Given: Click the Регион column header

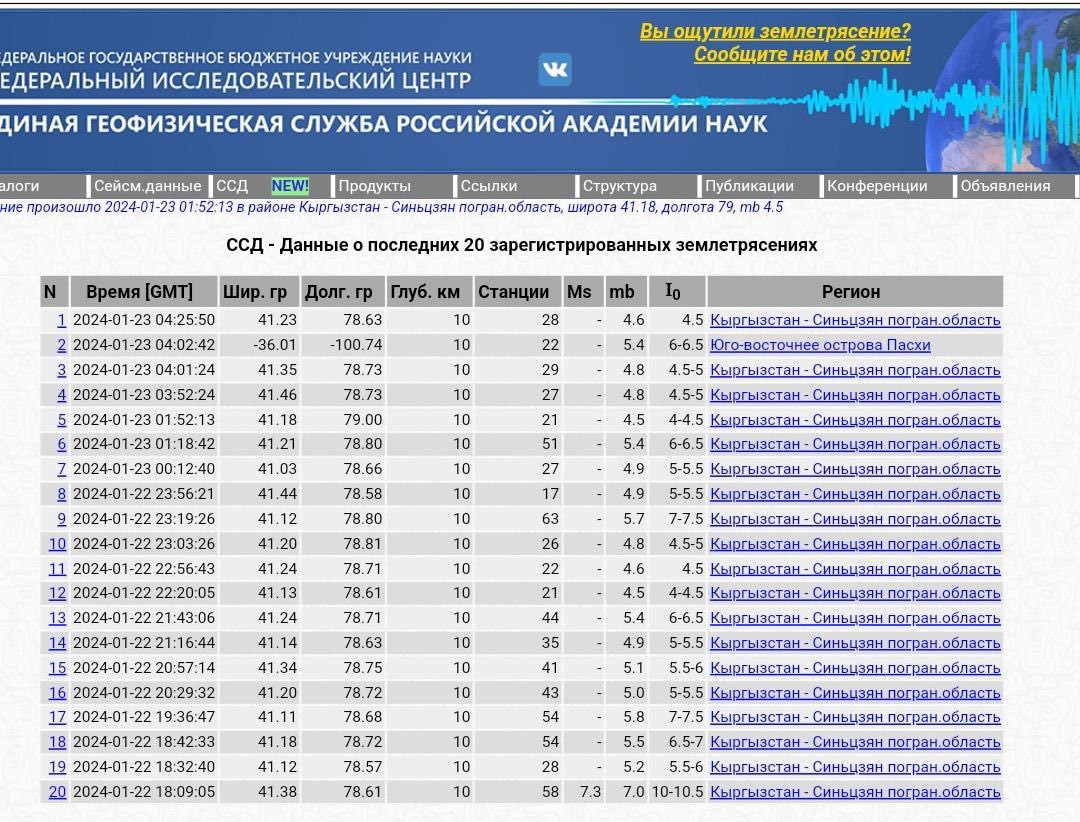Looking at the screenshot, I should 855,291.
